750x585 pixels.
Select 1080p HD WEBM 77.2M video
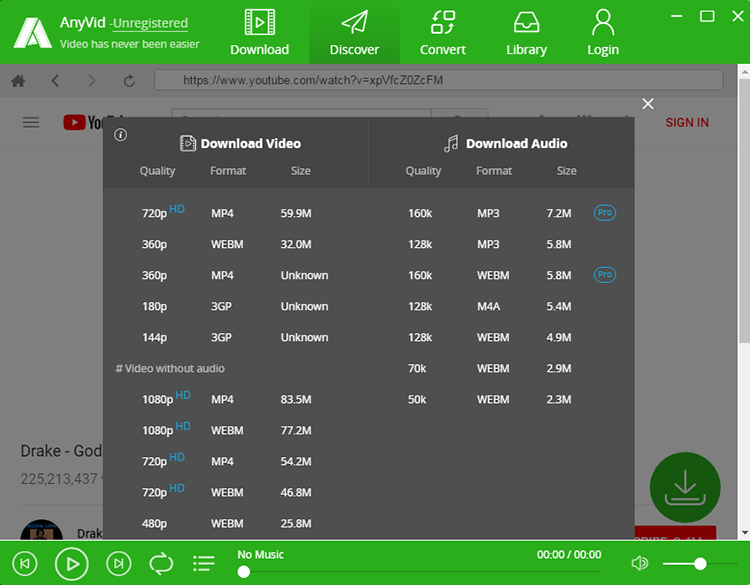click(235, 430)
